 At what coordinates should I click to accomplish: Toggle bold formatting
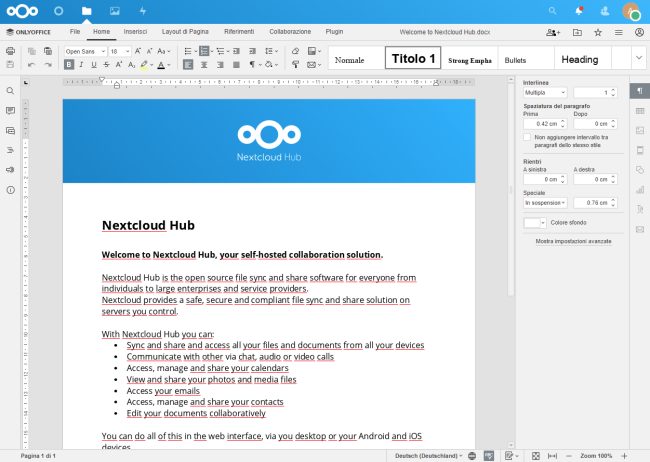click(69, 65)
